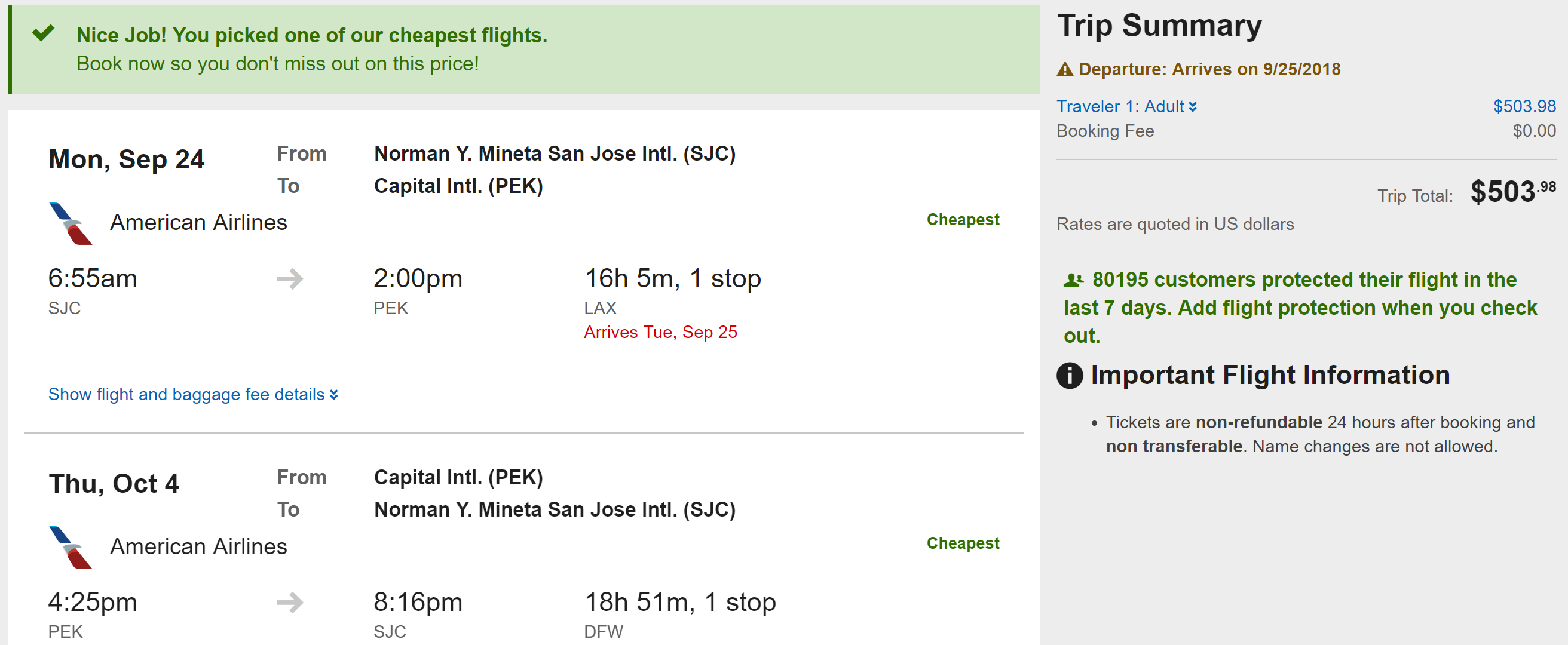Click the customers icon beside flight protection message
Screen dimensions: 1568x645
click(1073, 280)
